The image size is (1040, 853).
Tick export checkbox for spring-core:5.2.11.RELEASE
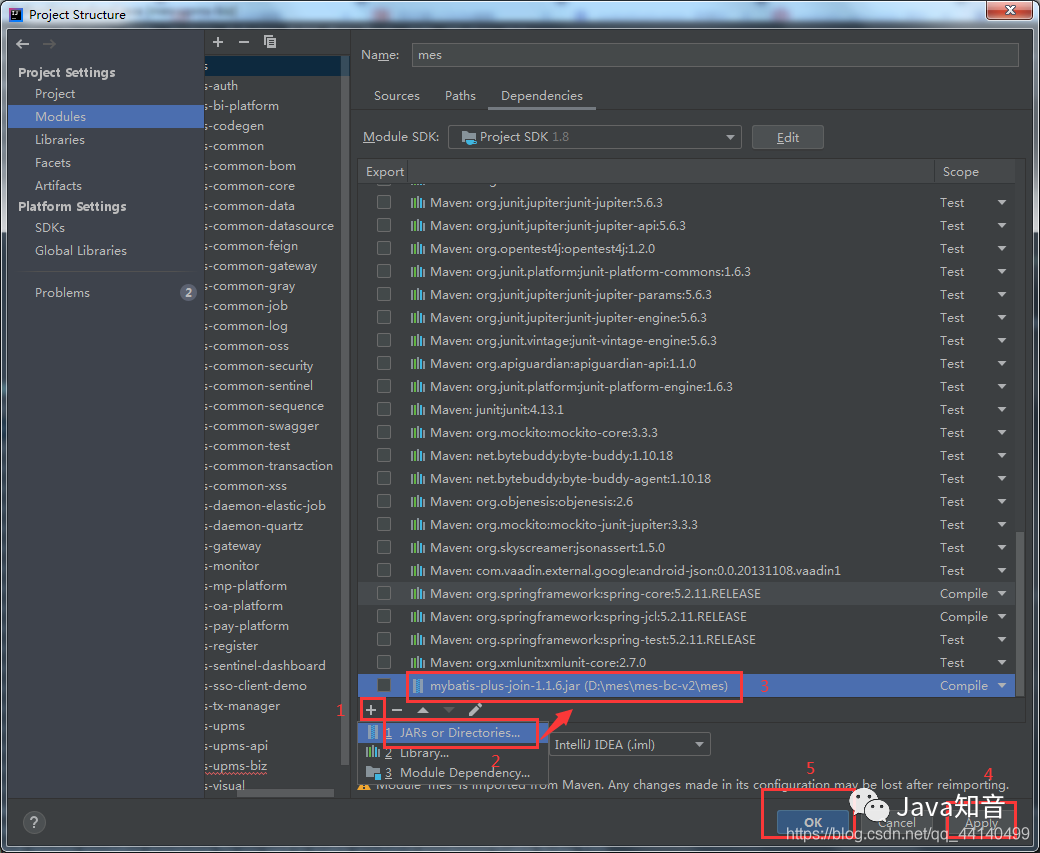point(384,594)
